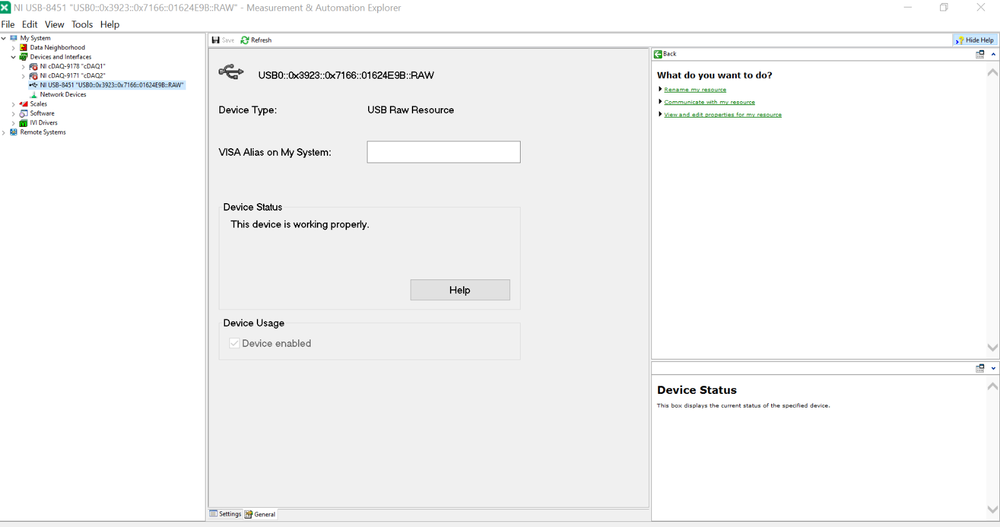Click the VISA Alias input field

coord(443,152)
